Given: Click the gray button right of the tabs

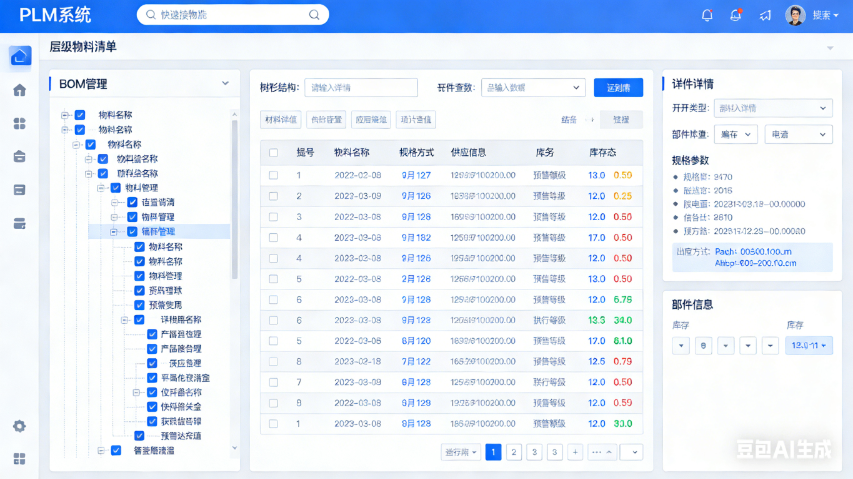Looking at the screenshot, I should (x=621, y=120).
